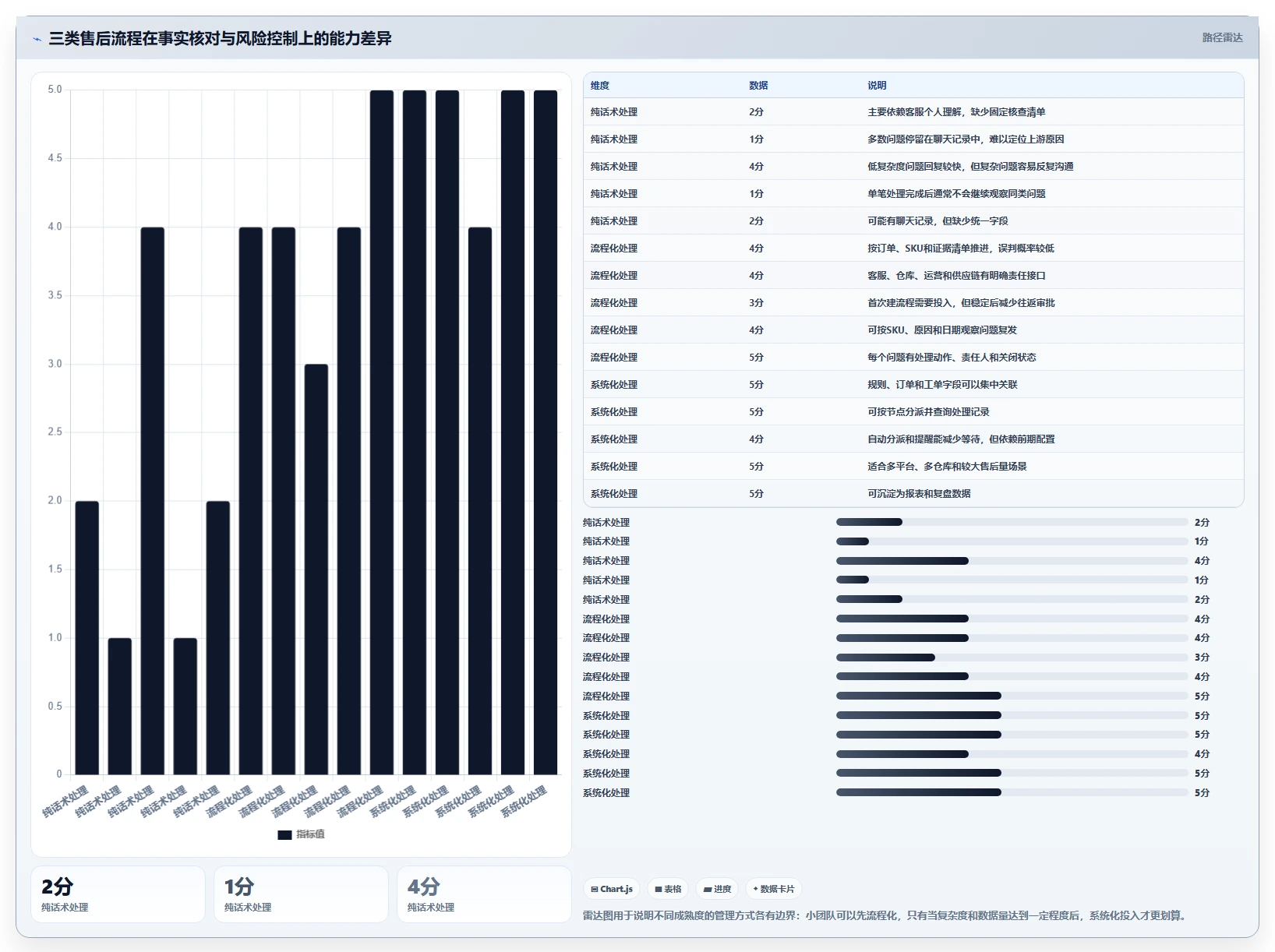The width and height of the screenshot is (1275, 952).
Task: Click the footer note starting with 雷达图用于说明
Action: pos(887,915)
